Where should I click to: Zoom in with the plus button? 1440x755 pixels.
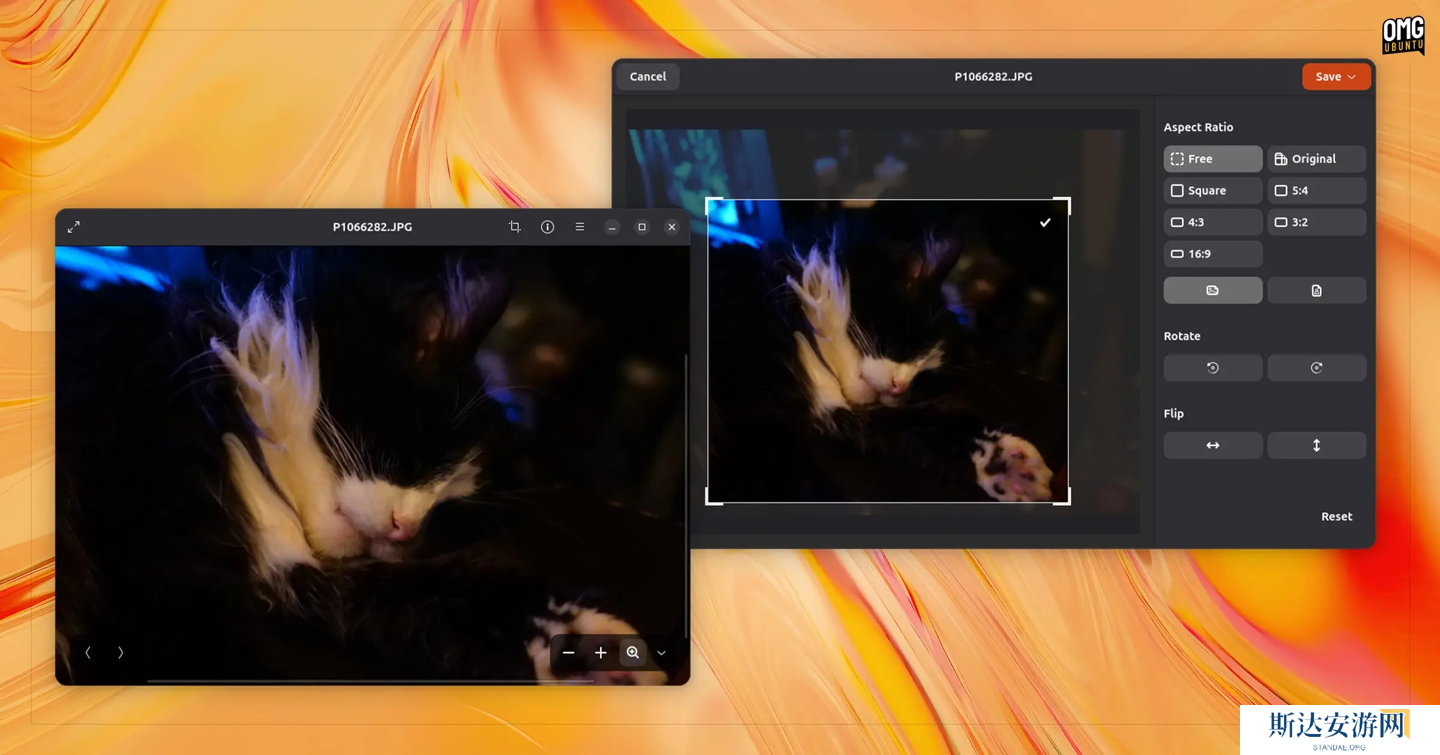click(600, 653)
